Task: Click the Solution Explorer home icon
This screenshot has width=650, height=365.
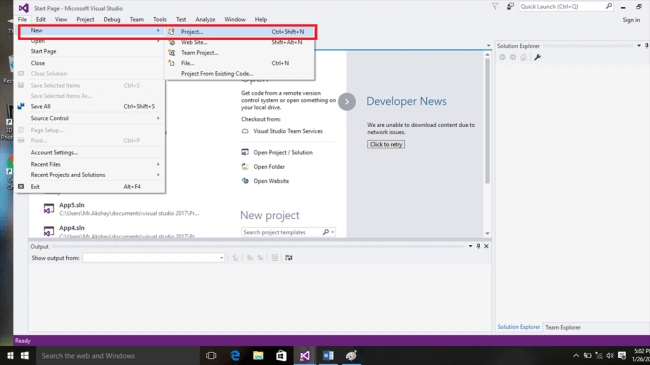Action: point(524,57)
